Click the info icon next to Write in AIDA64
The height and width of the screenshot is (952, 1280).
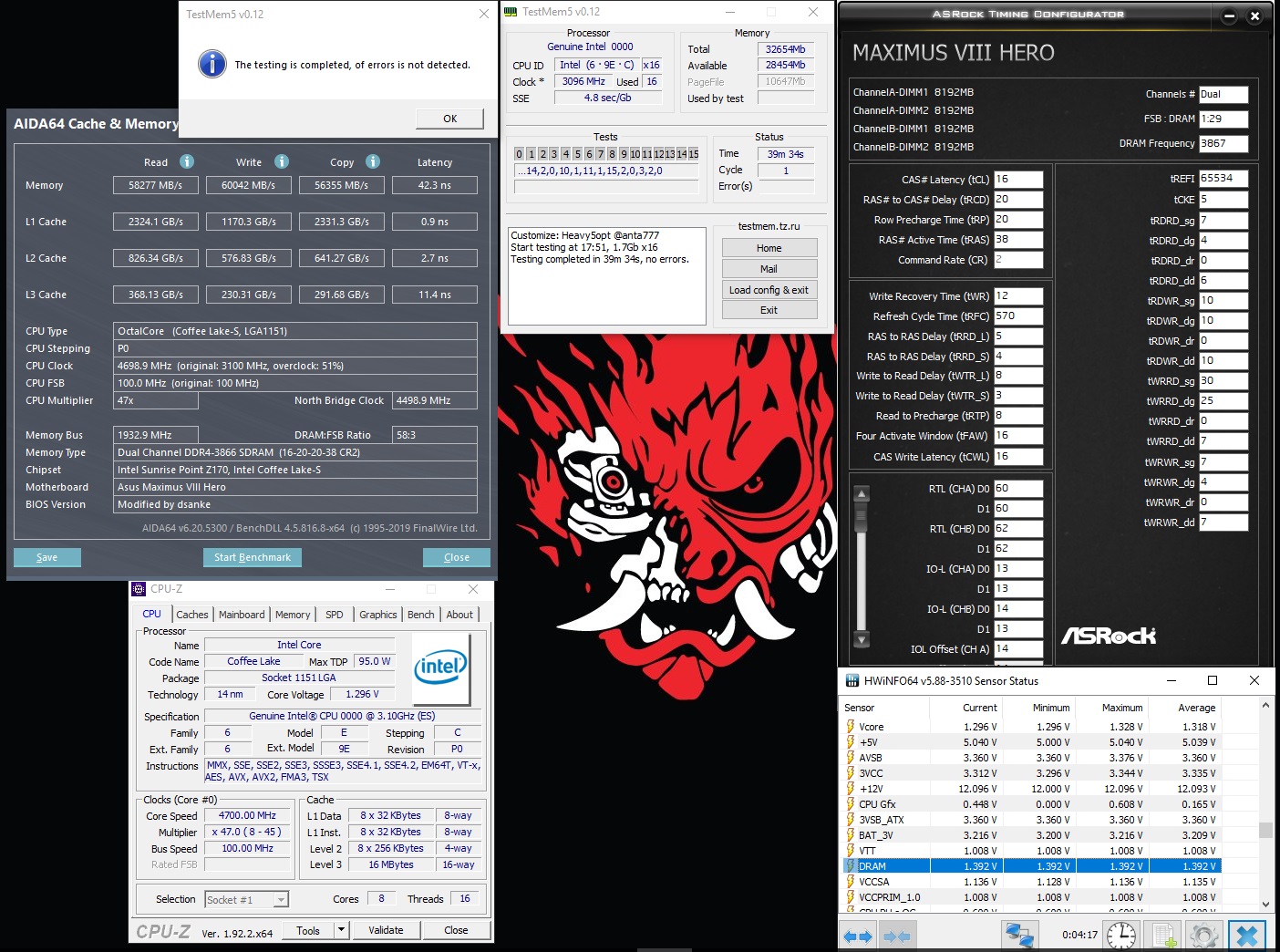click(282, 161)
